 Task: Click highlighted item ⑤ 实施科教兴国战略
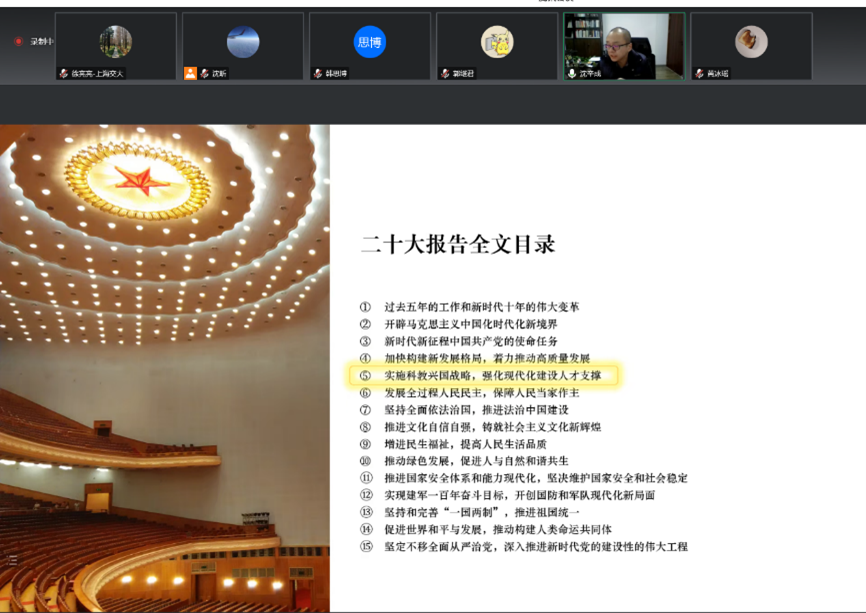pyautogui.click(x=485, y=376)
